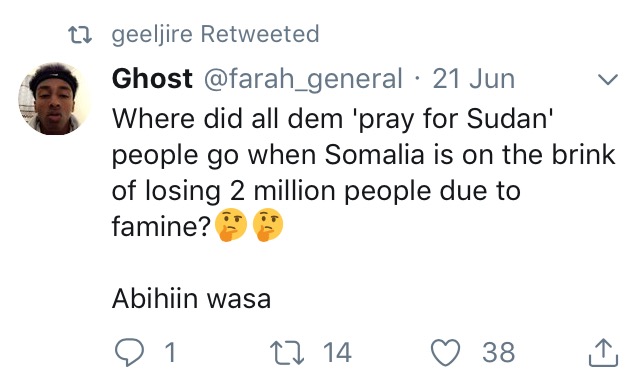Tap the share upload arrow icon

coord(603,353)
